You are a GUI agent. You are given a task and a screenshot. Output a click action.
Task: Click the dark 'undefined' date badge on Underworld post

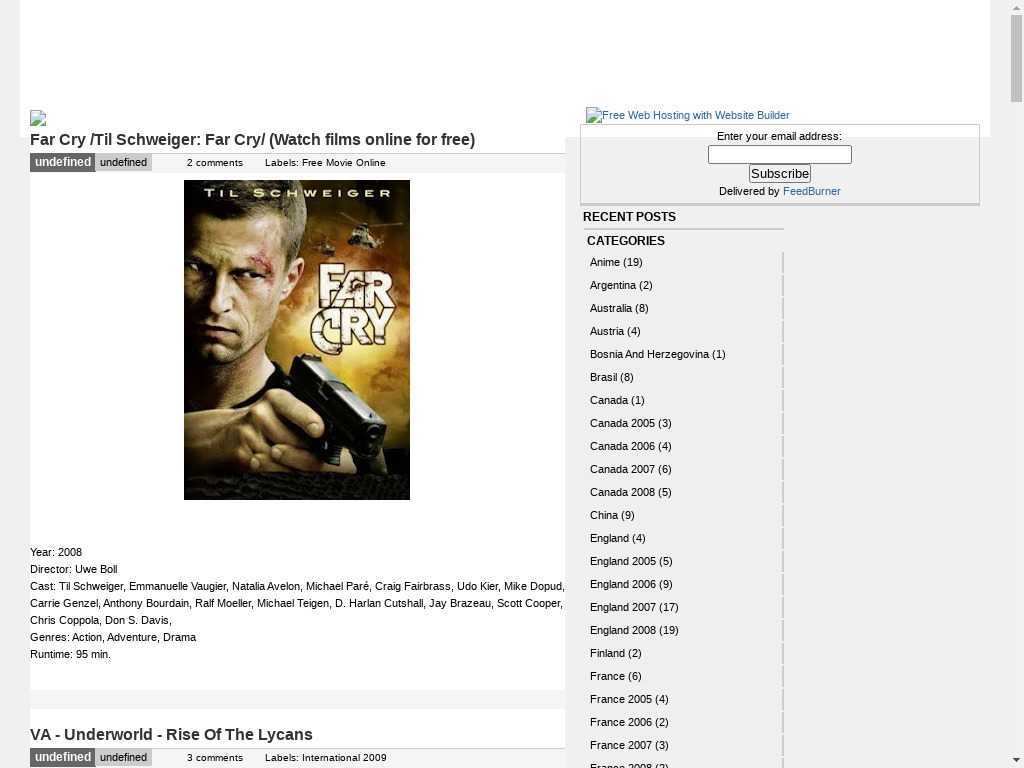[63, 758]
